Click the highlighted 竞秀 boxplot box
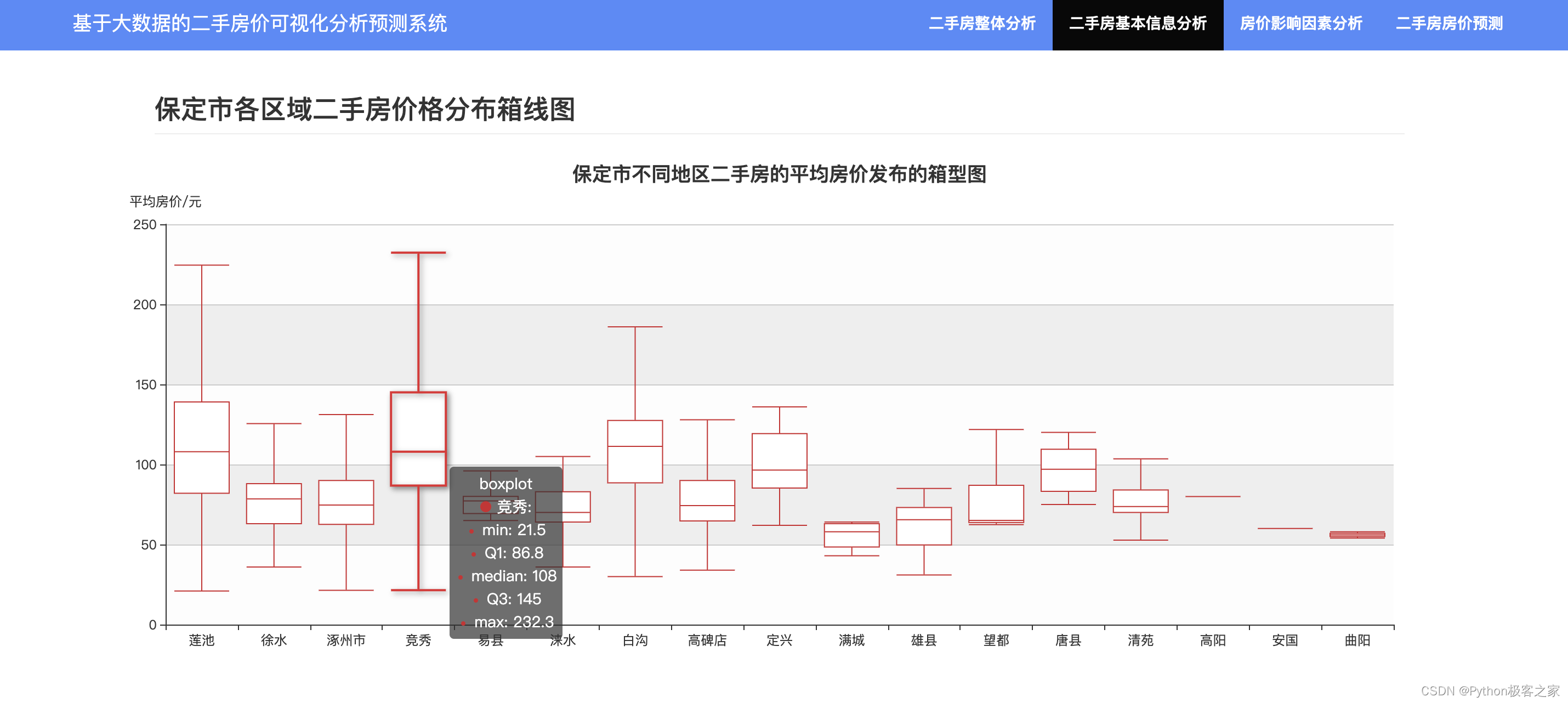This screenshot has height=703, width=1568. point(418,438)
